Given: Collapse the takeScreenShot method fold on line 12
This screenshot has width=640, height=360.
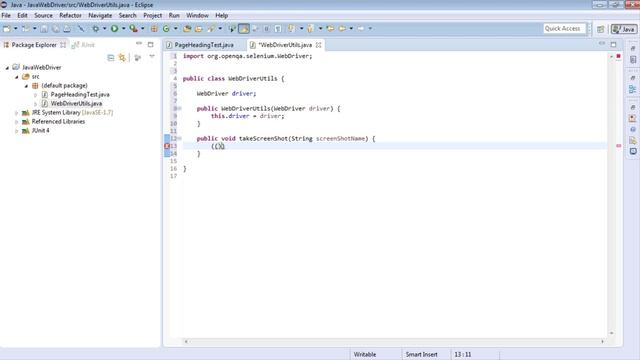Looking at the screenshot, I should [180, 139].
